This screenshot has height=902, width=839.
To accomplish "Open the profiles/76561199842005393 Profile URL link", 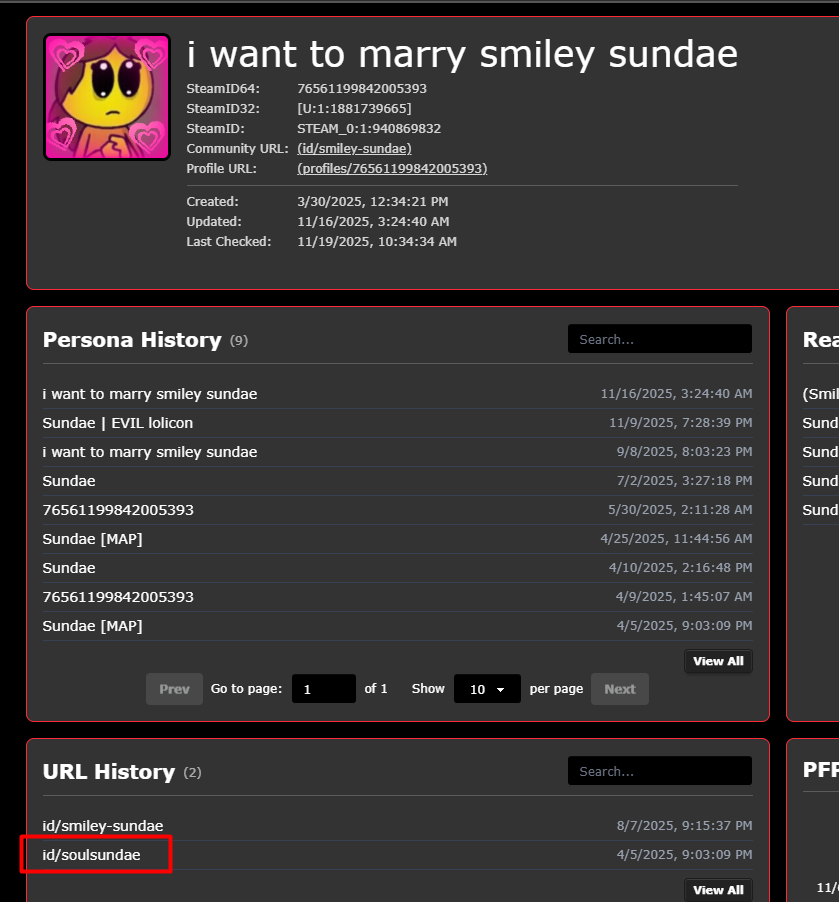I will [392, 169].
